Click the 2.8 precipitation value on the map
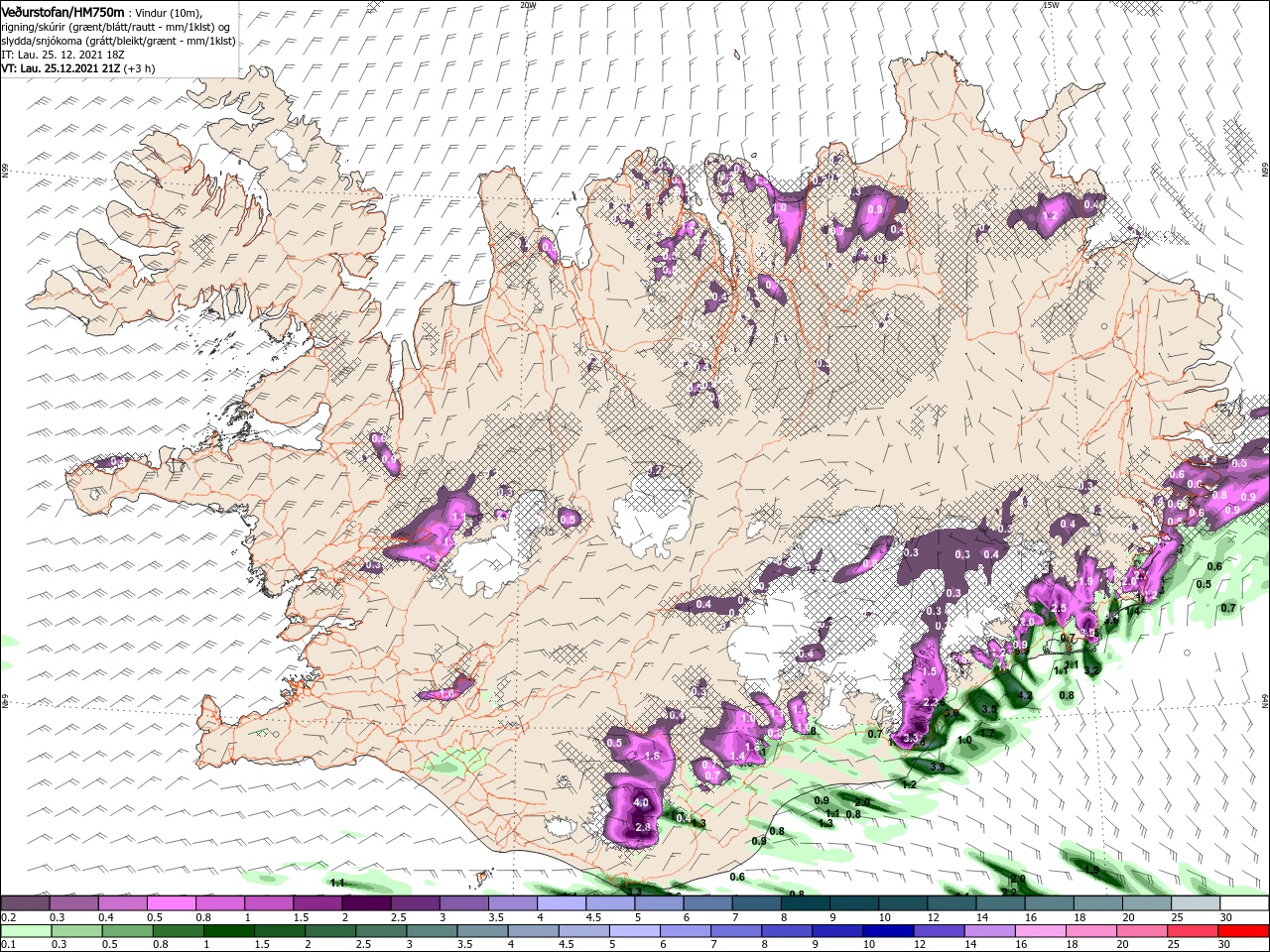Screen dimensions: 1270x952 (642, 827)
